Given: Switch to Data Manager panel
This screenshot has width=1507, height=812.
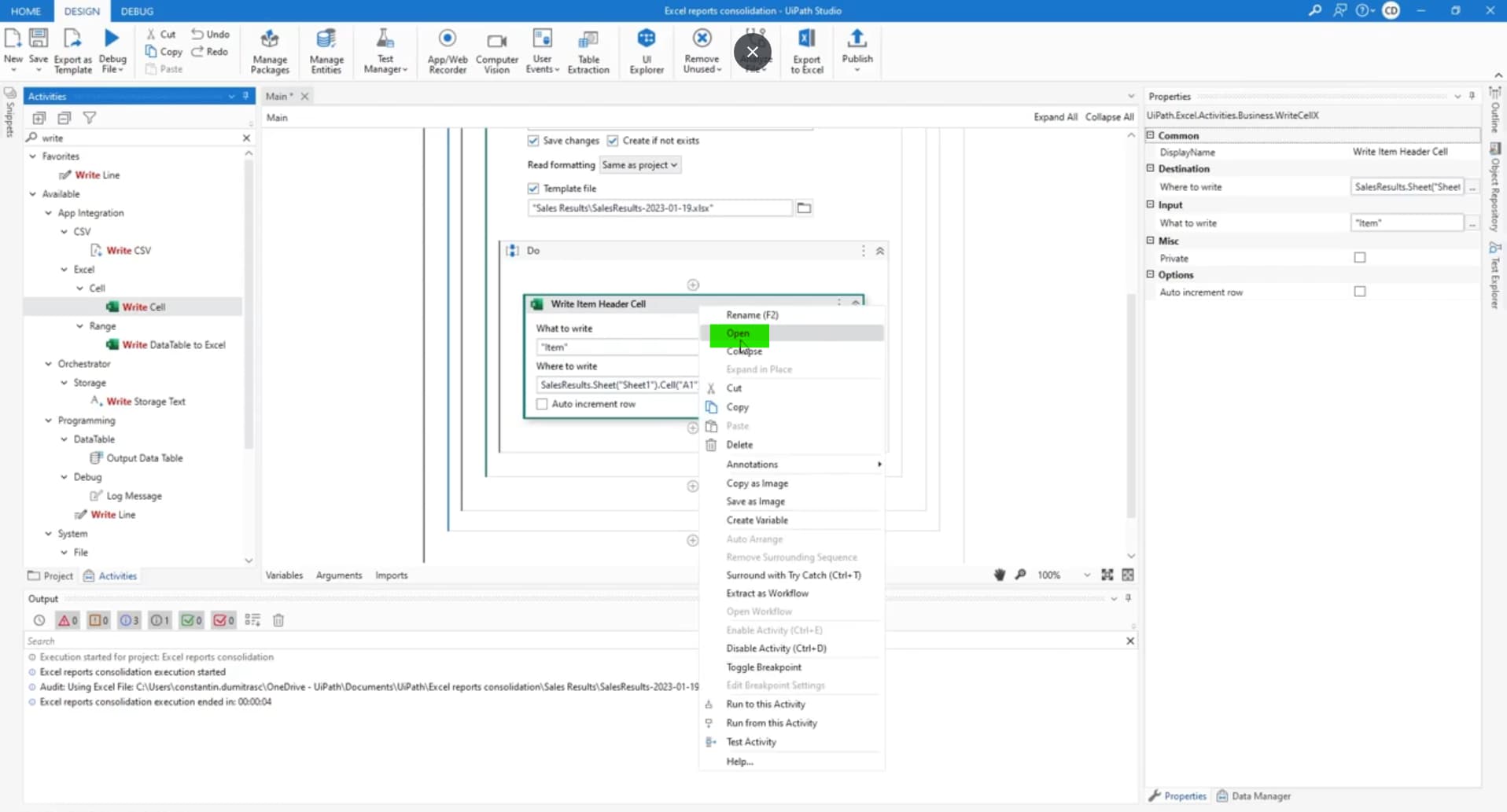Looking at the screenshot, I should tap(1254, 796).
